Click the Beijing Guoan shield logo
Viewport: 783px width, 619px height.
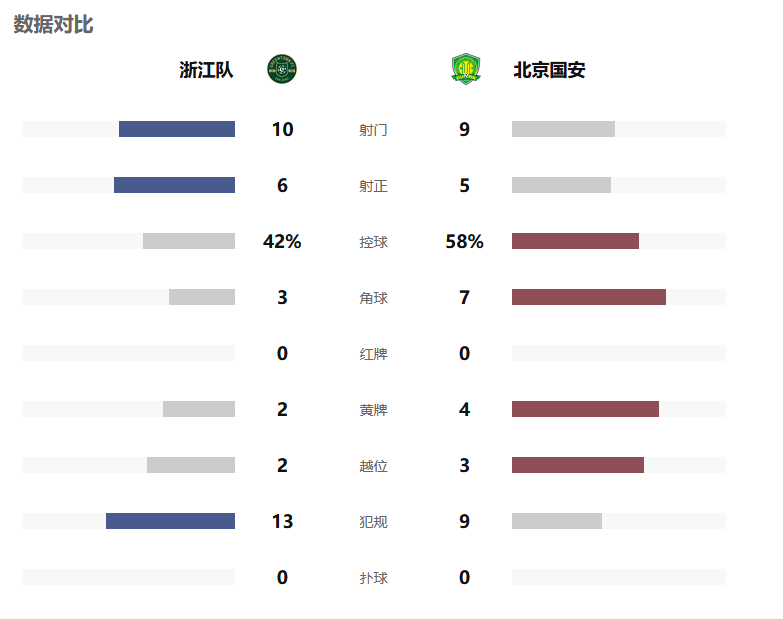pos(465,69)
